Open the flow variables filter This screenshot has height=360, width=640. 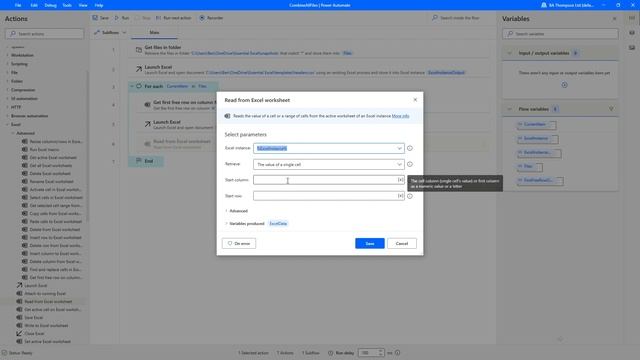(x=611, y=109)
